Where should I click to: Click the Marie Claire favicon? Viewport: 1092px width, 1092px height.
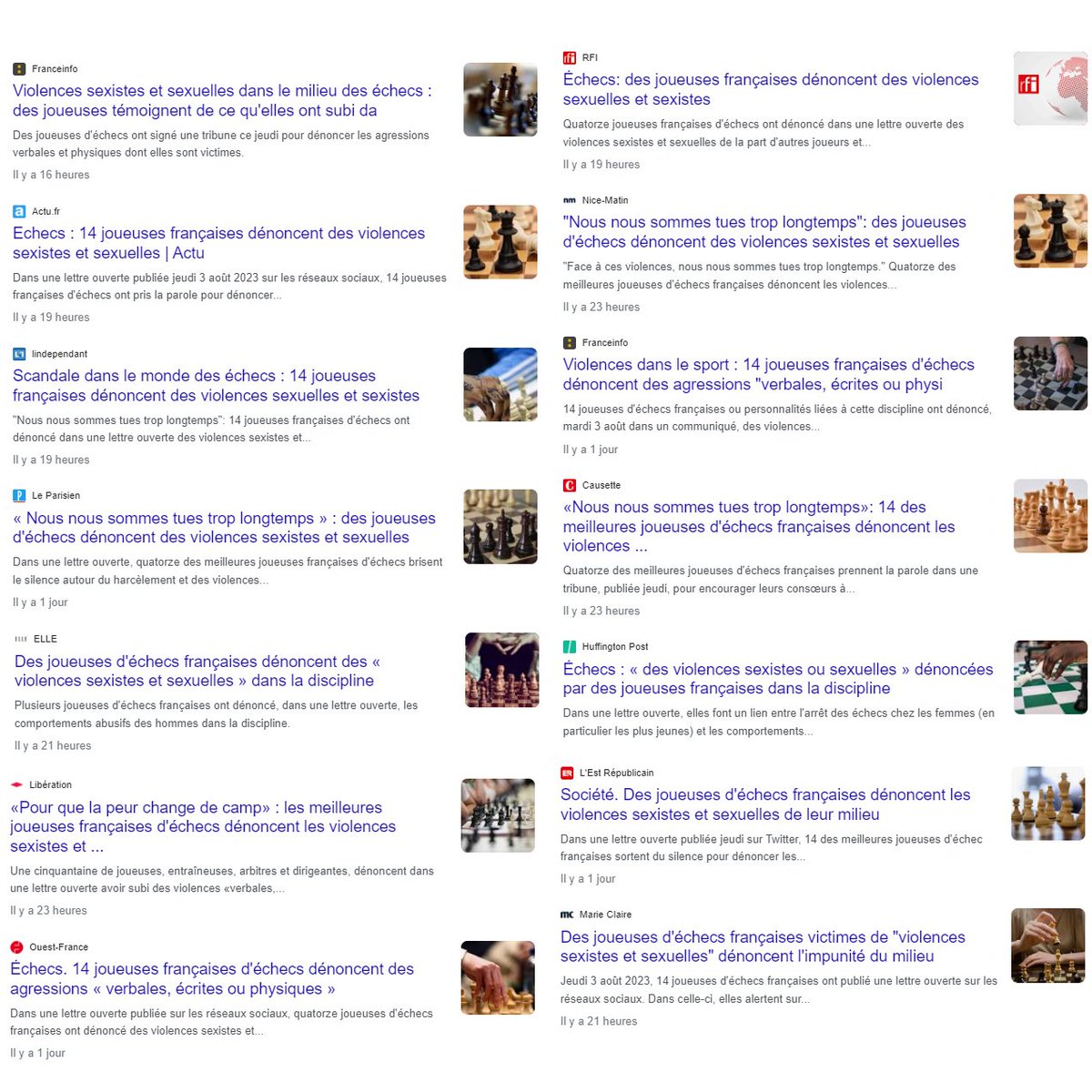pos(565,914)
